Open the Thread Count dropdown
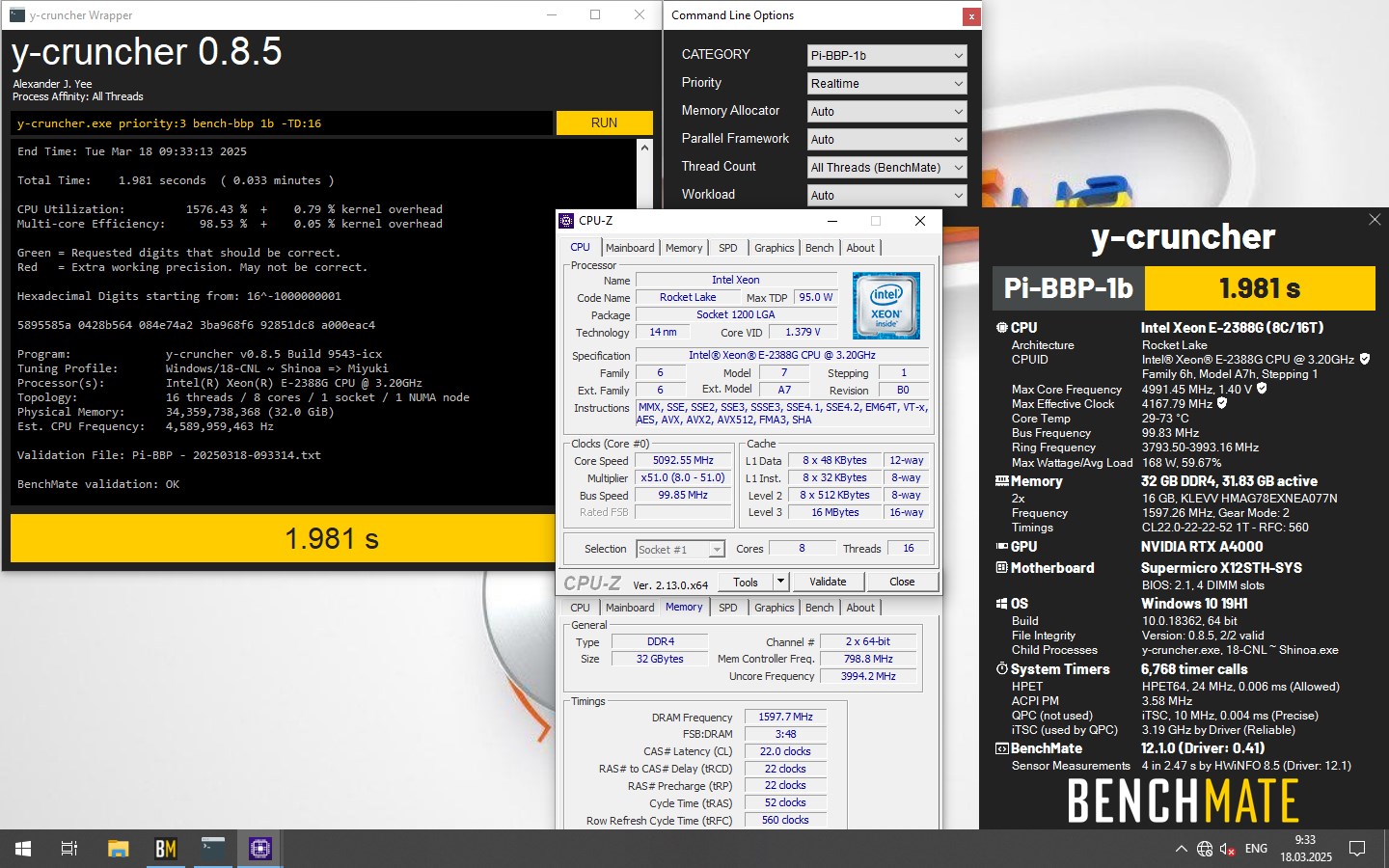This screenshot has height=868, width=1389. tap(886, 168)
